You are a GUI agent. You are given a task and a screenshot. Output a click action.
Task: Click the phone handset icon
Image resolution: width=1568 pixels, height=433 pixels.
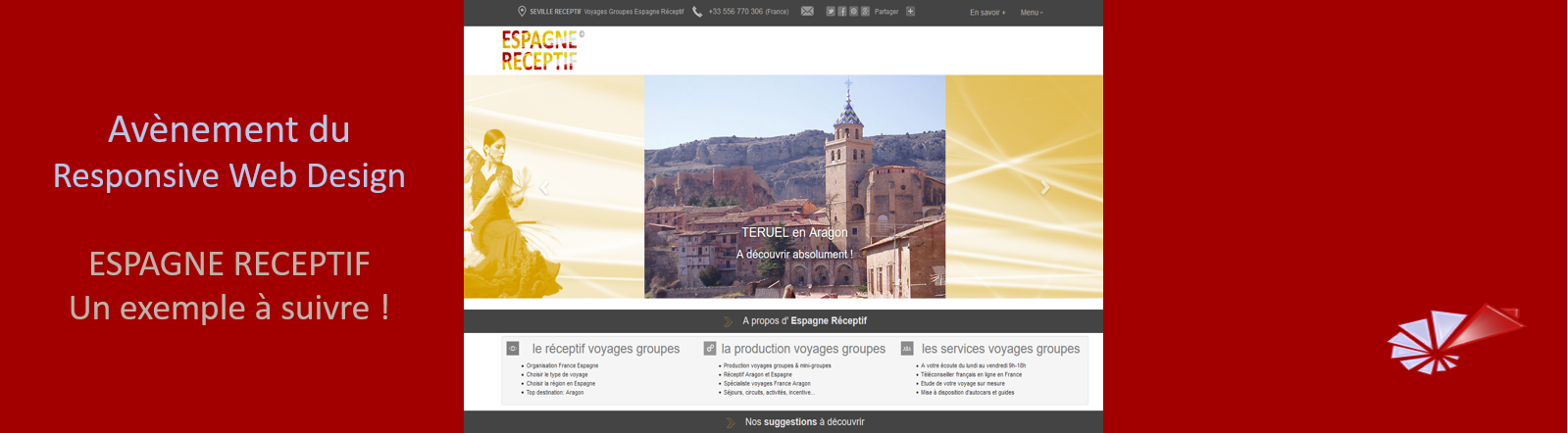click(x=697, y=12)
